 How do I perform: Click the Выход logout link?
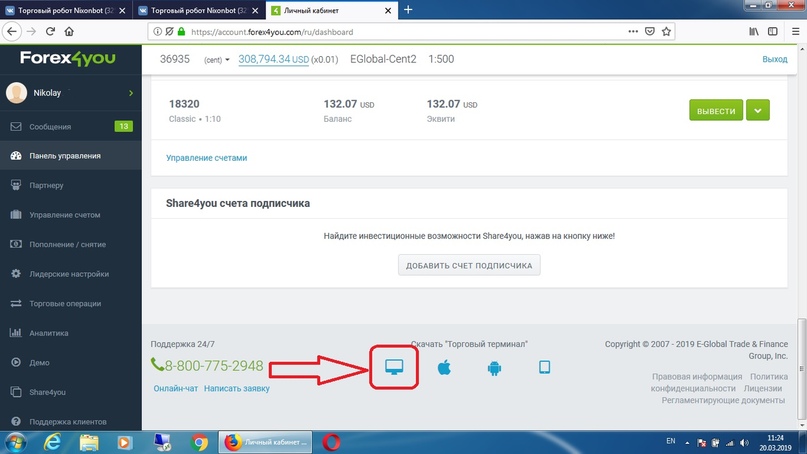pyautogui.click(x=775, y=59)
